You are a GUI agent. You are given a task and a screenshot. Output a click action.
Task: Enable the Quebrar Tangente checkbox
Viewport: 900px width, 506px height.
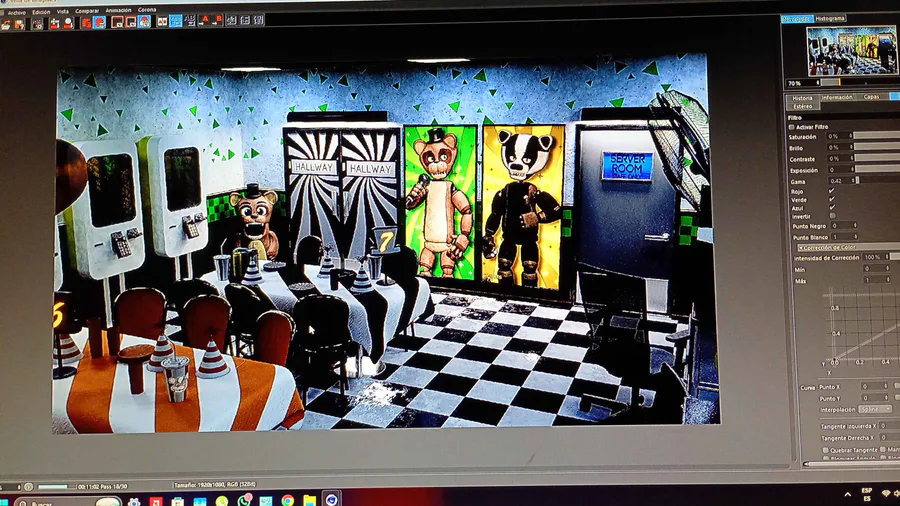click(x=825, y=450)
